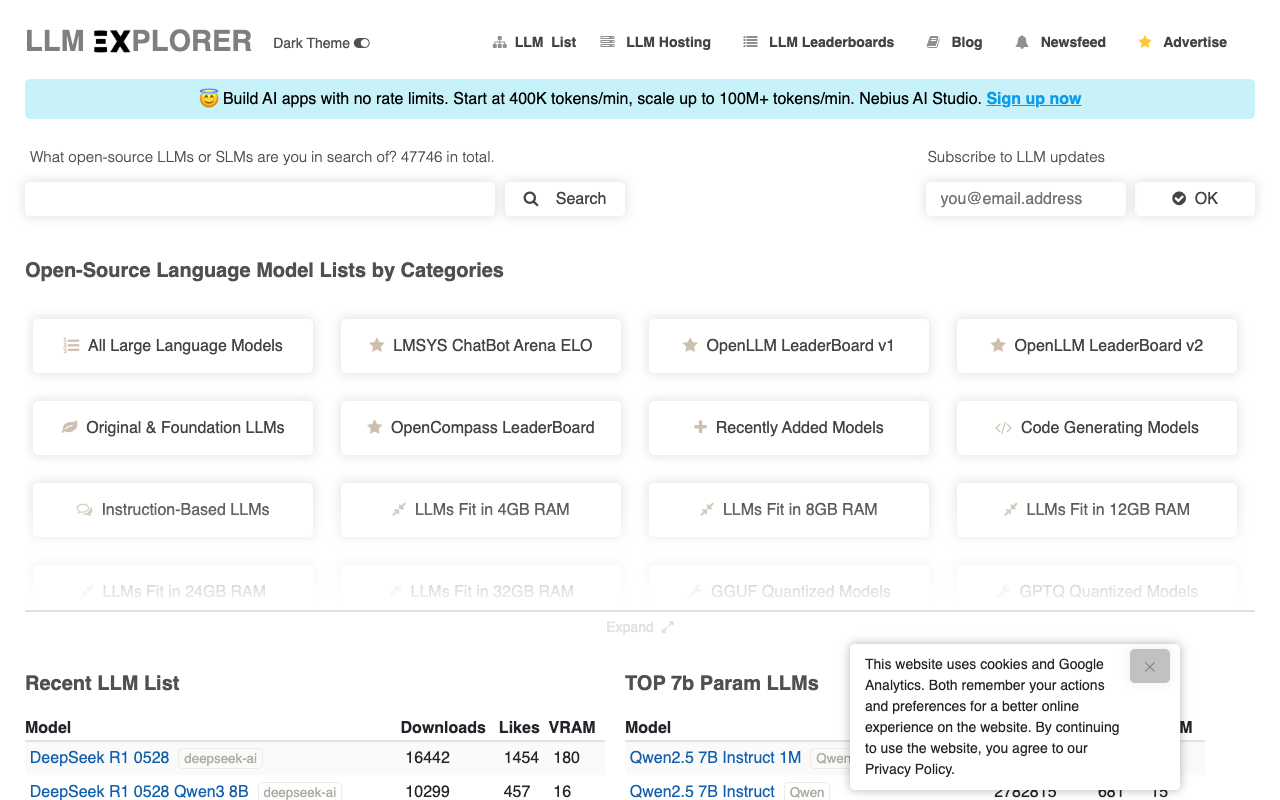Click deepseek-ai tag on DeepSeek R1 0528

tap(220, 759)
